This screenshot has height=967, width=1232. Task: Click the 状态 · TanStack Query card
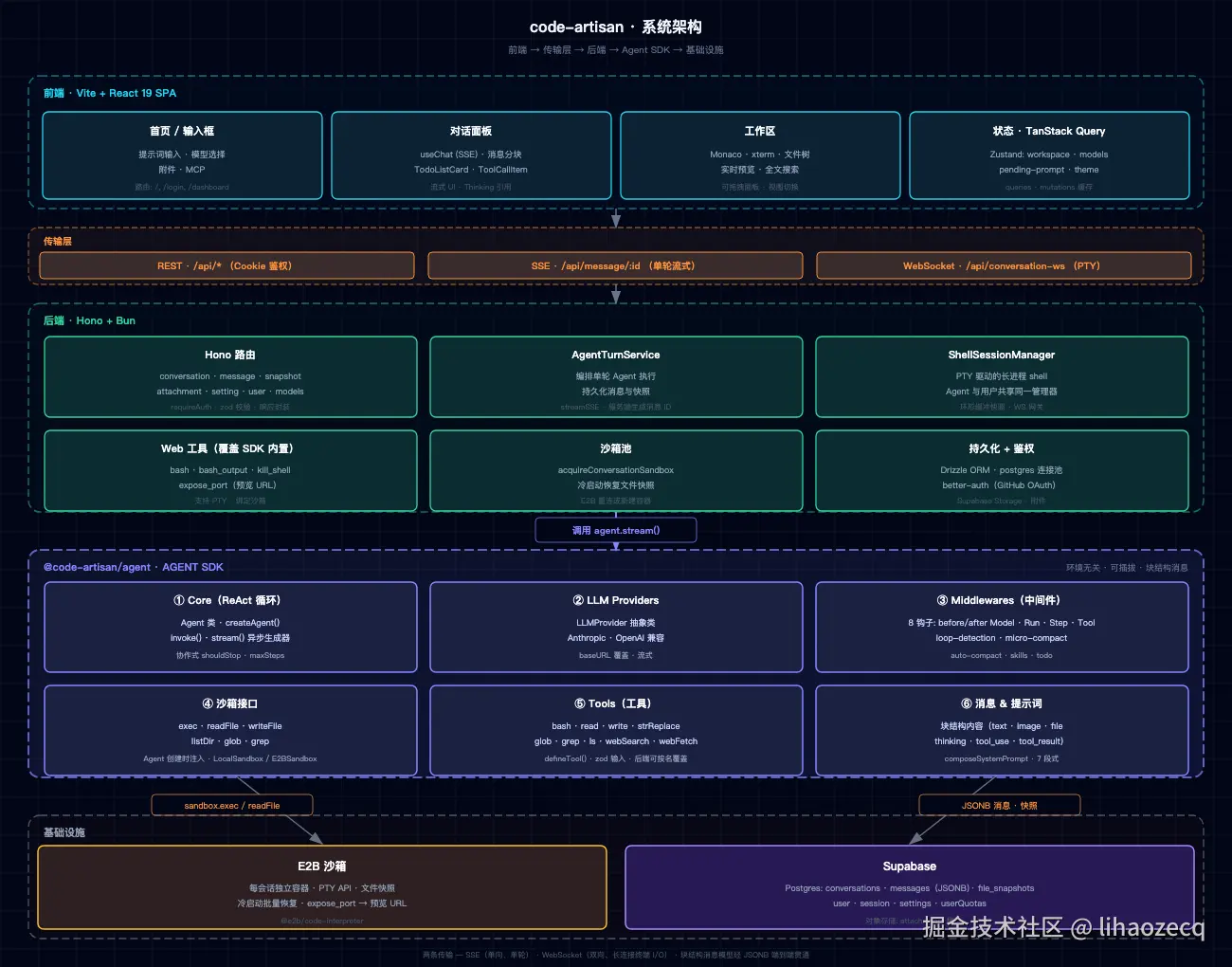point(1049,155)
